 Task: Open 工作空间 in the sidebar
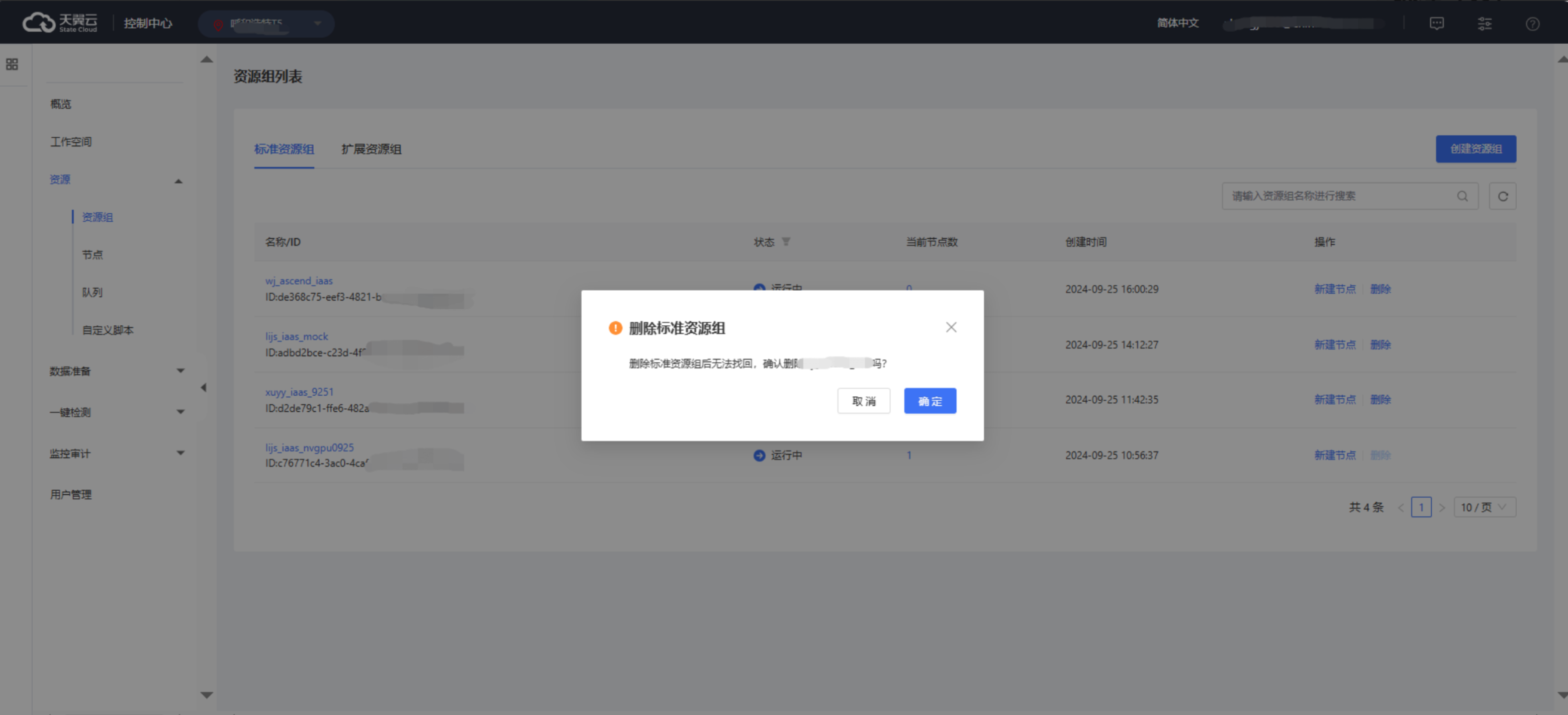[x=70, y=142]
